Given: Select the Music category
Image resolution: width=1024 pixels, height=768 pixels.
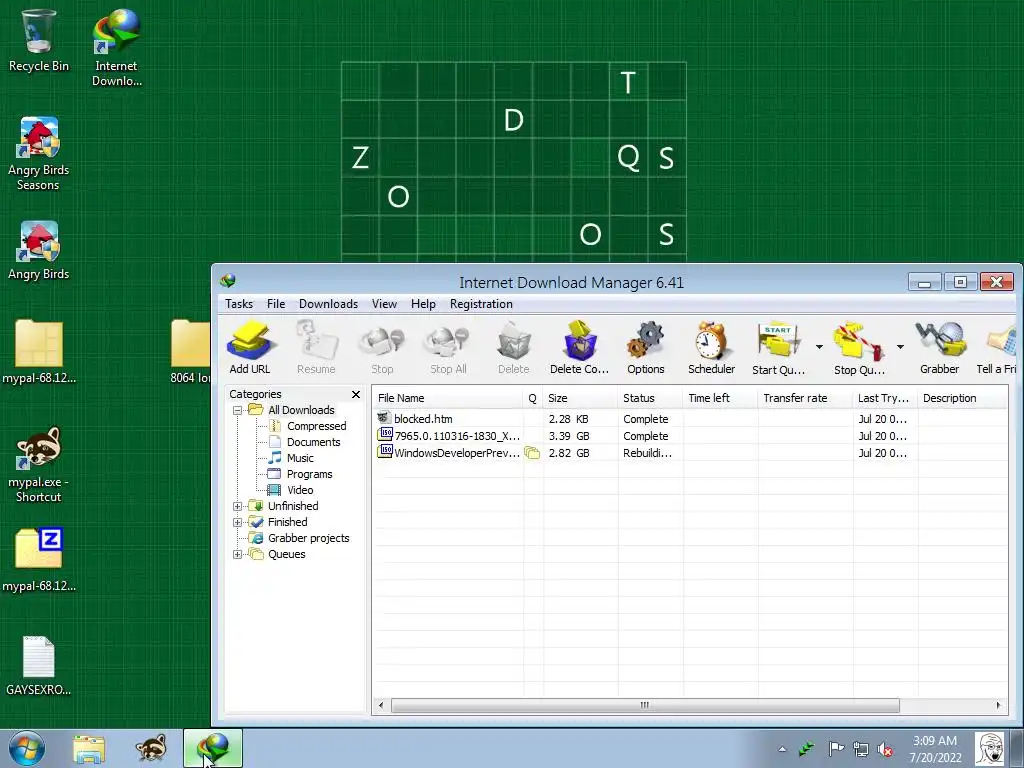Looking at the screenshot, I should (292, 458).
